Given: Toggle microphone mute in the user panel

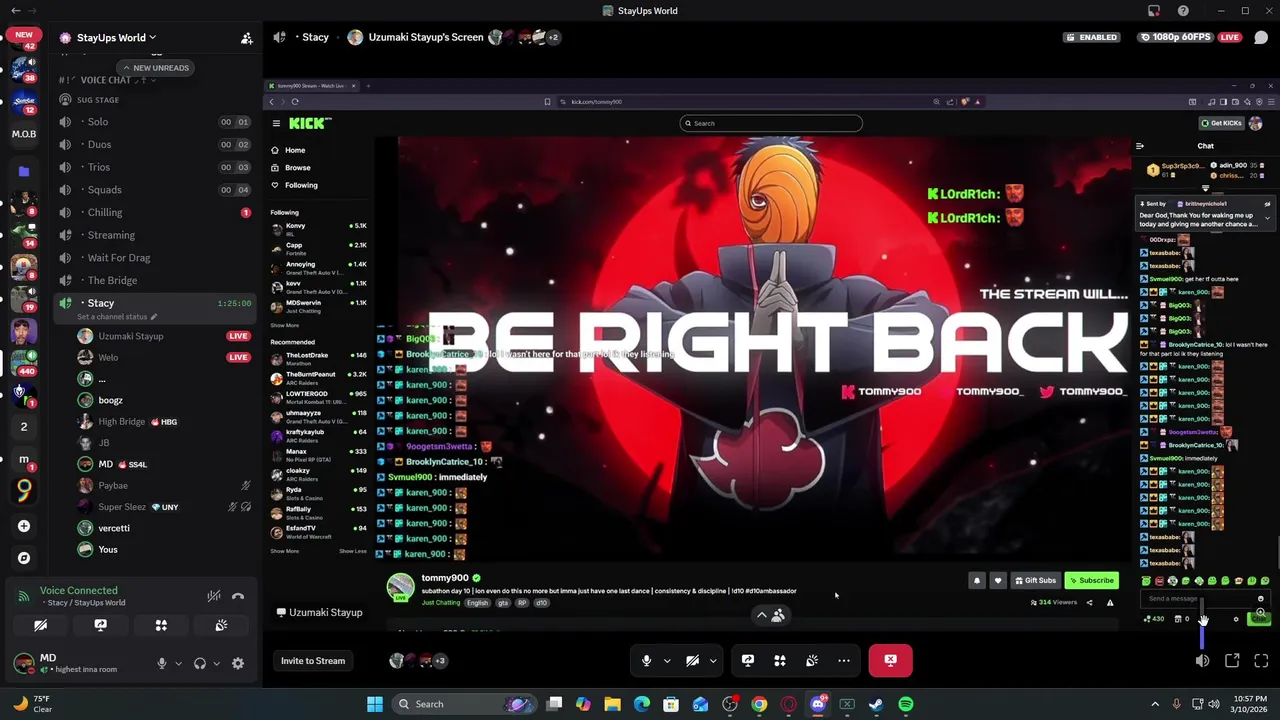Looking at the screenshot, I should [x=161, y=663].
